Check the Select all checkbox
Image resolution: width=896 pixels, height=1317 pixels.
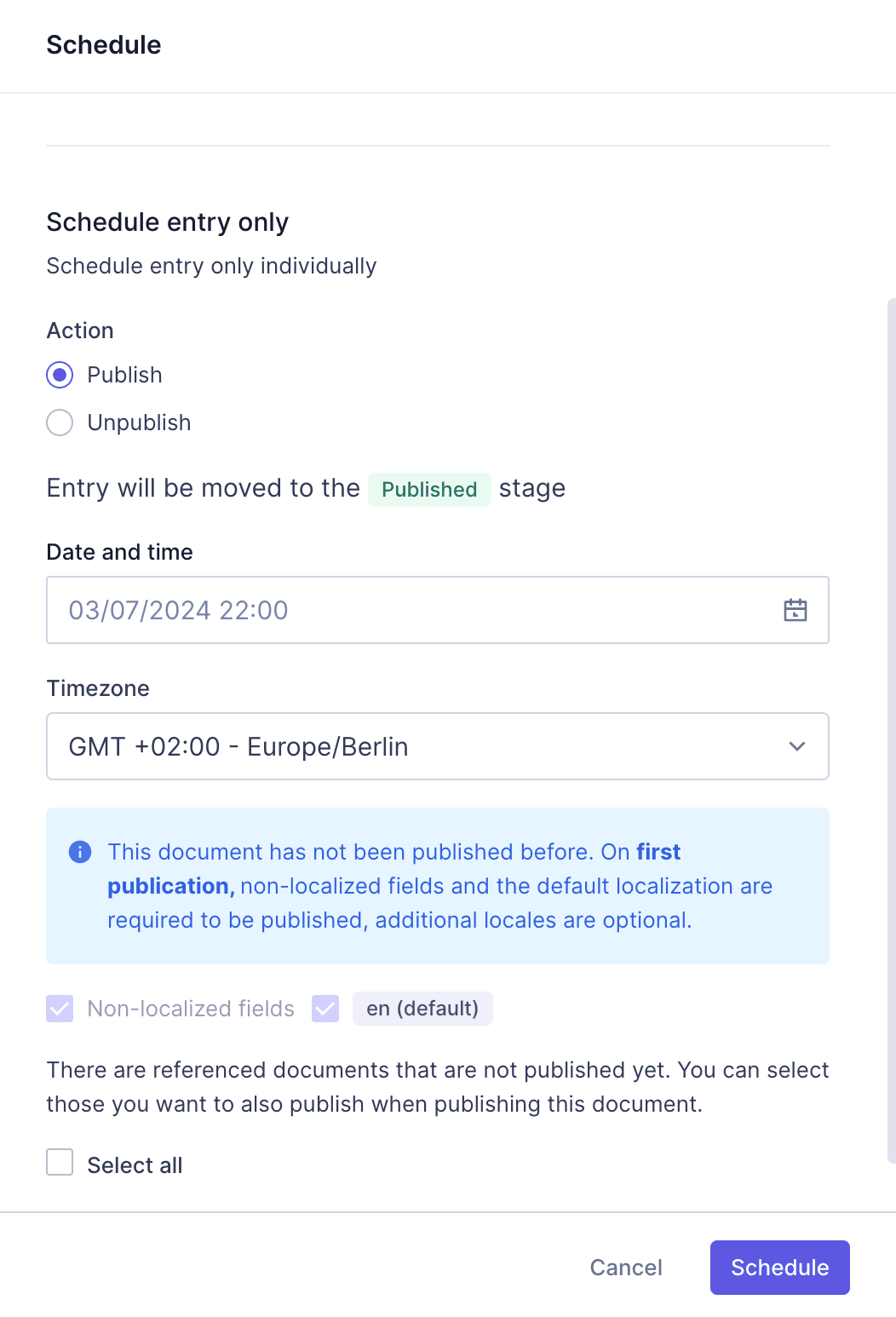tap(60, 1162)
